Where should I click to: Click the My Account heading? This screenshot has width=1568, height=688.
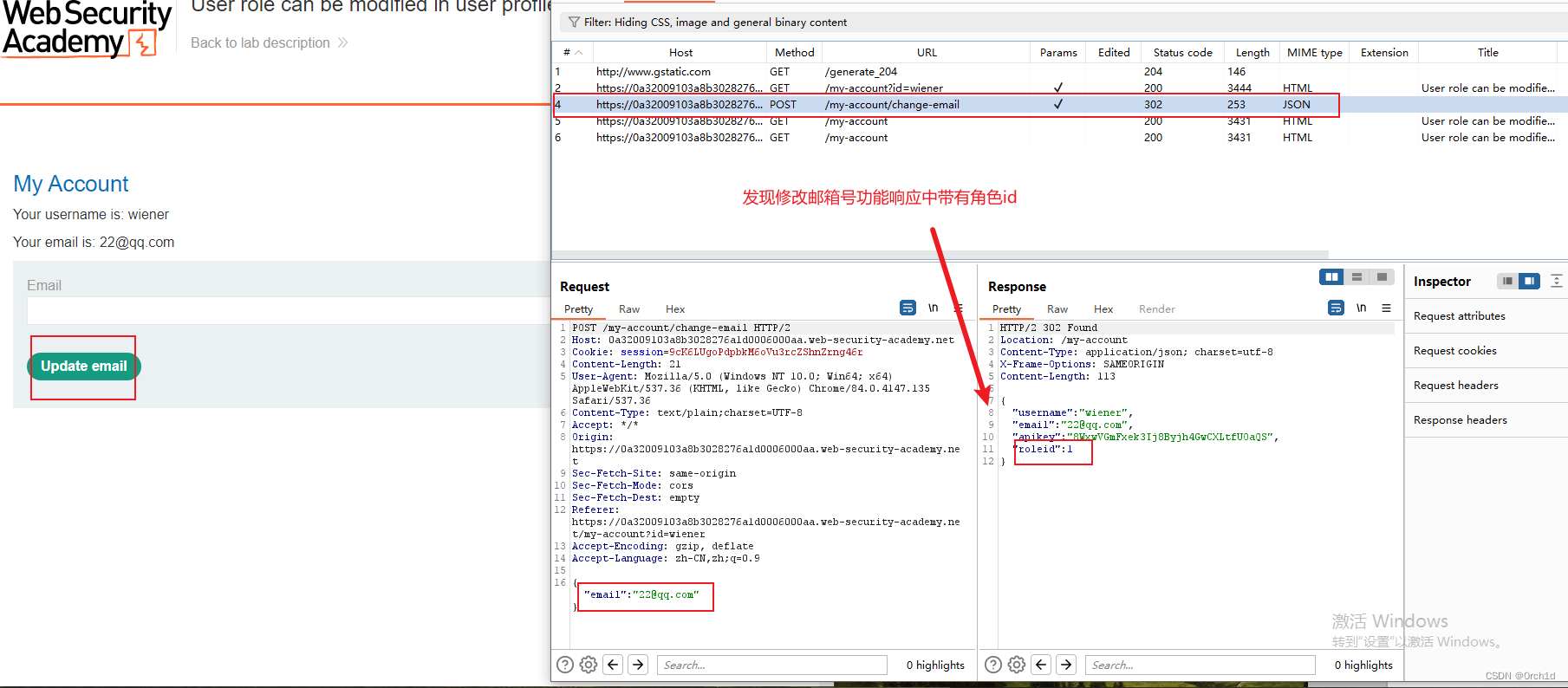click(x=71, y=184)
